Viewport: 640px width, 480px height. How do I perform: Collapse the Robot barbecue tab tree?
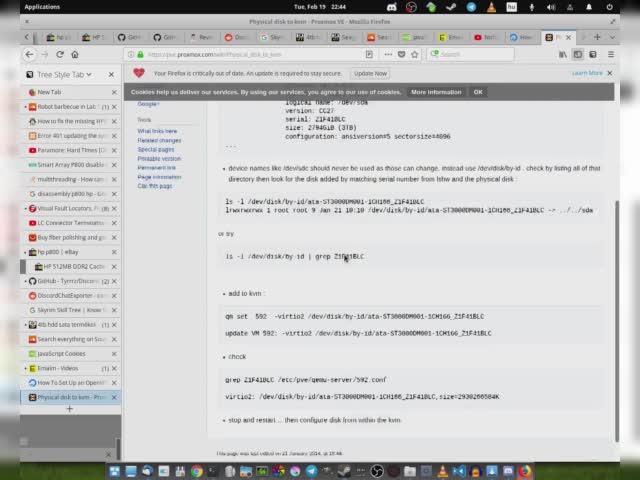25,107
